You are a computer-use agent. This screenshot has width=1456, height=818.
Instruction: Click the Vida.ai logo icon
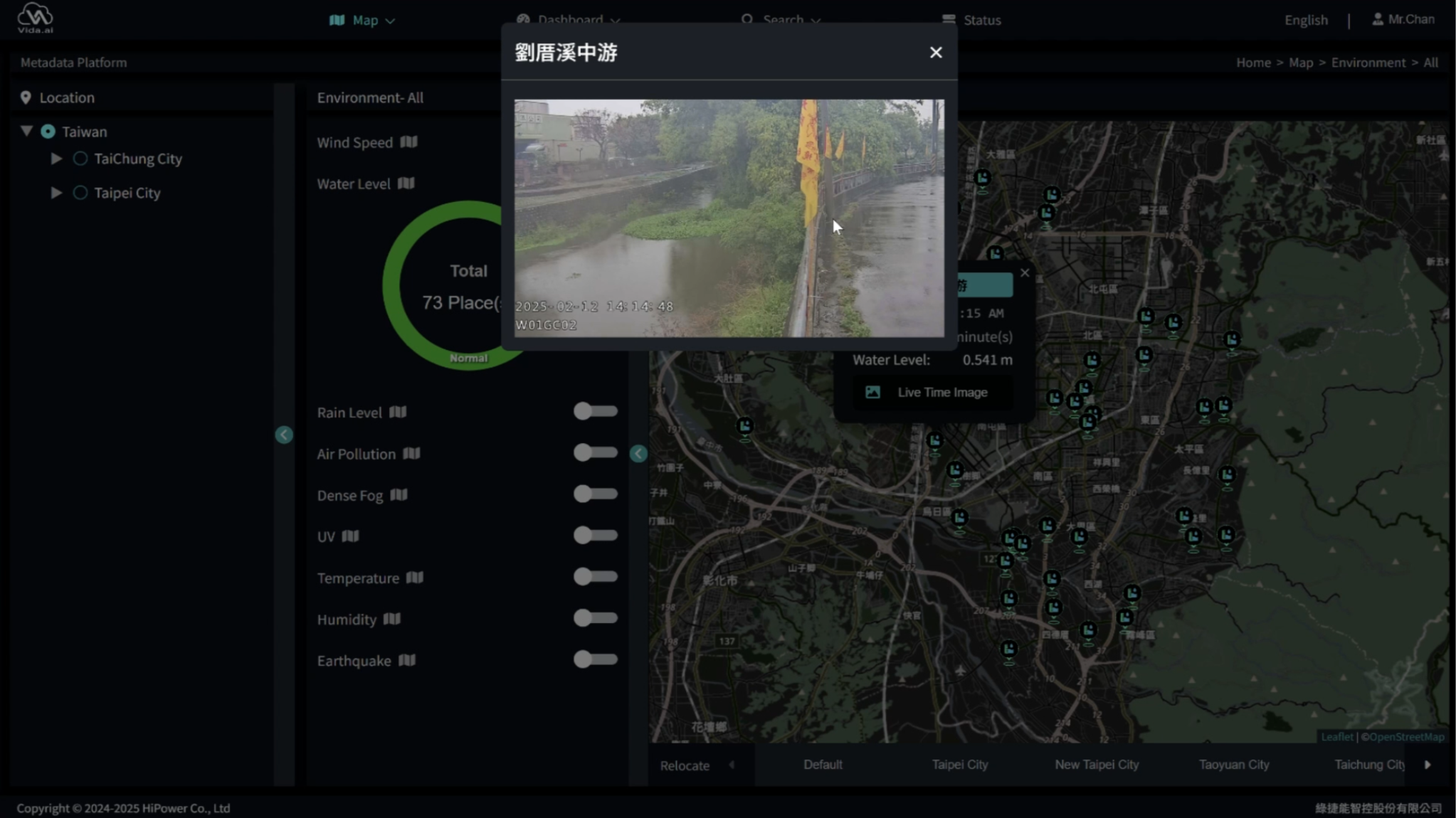click(x=35, y=18)
